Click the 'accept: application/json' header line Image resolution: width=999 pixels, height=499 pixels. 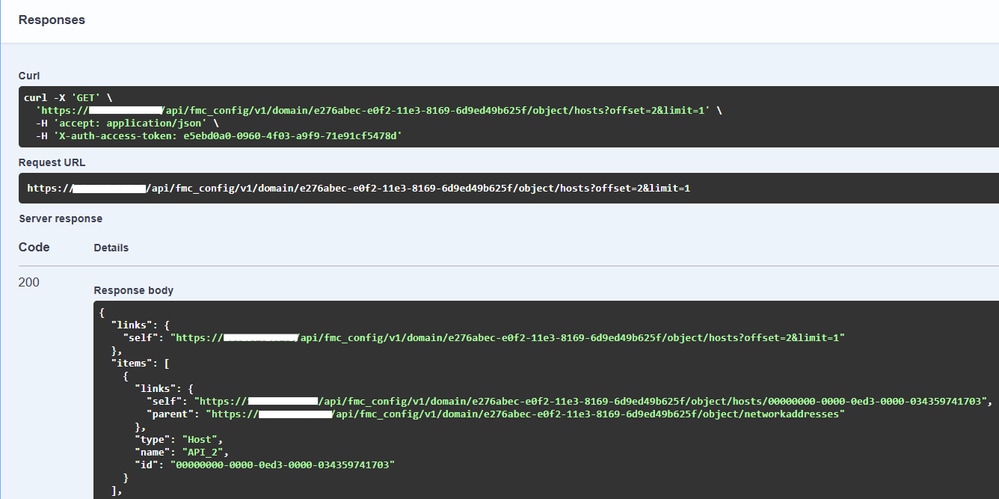[x=127, y=123]
